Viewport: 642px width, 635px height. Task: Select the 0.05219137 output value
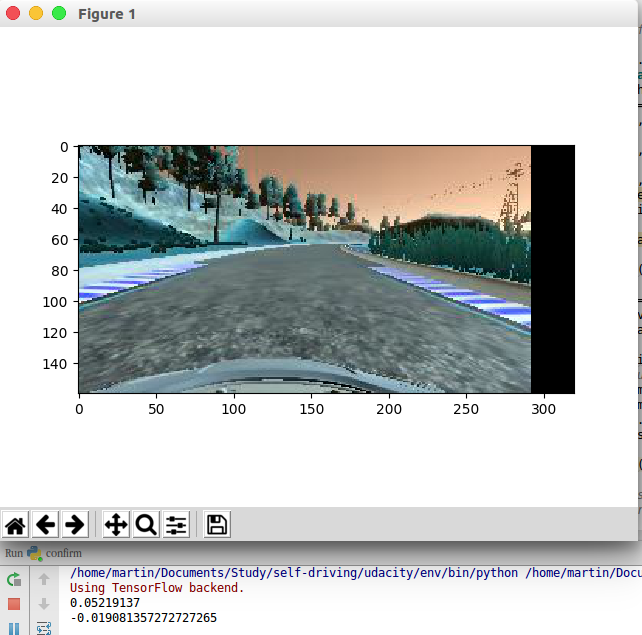[x=105, y=603]
